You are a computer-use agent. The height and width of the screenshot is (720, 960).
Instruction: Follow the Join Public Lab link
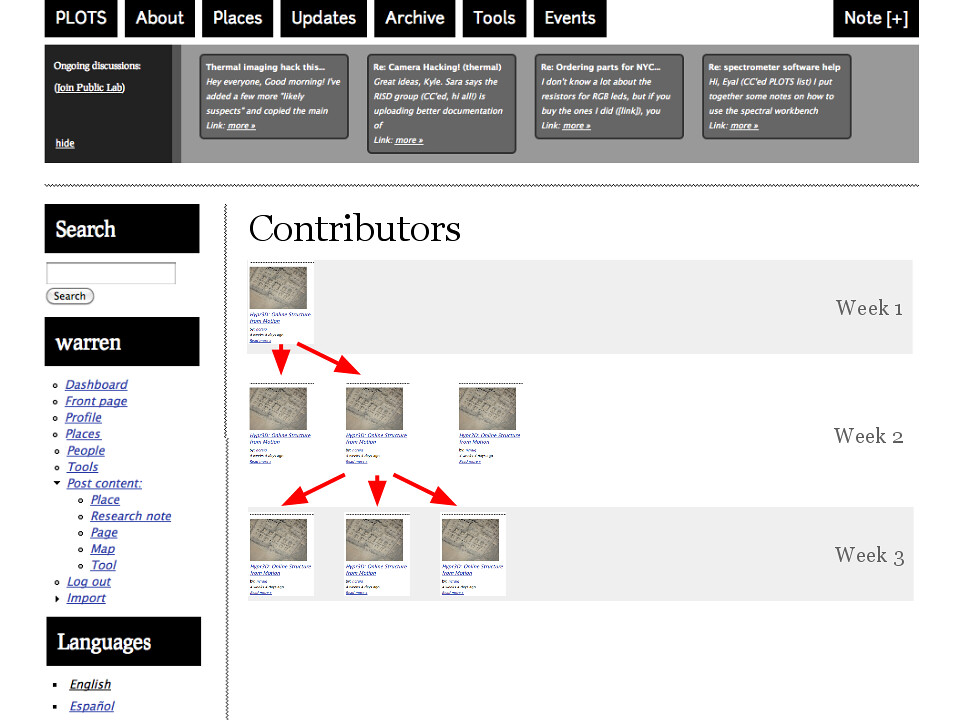click(89, 88)
